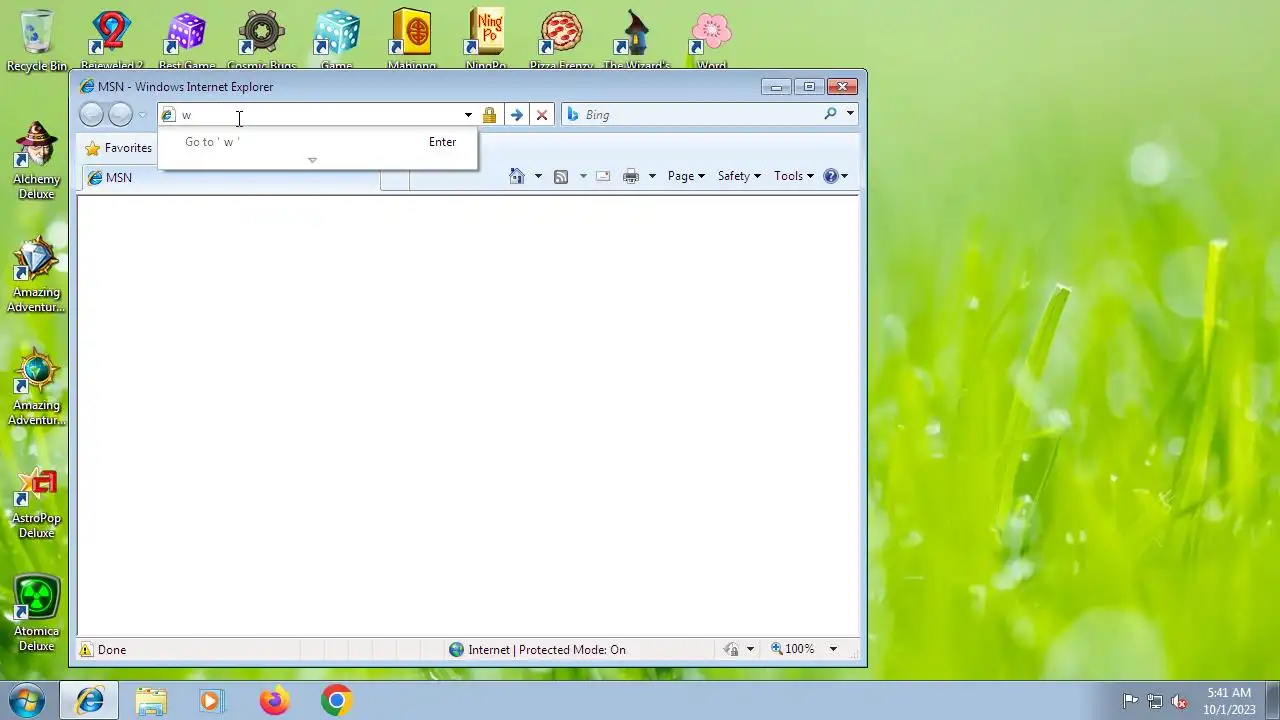Screen dimensions: 1280x720
Task: Click the 100% zoom level button
Action: 792,649
